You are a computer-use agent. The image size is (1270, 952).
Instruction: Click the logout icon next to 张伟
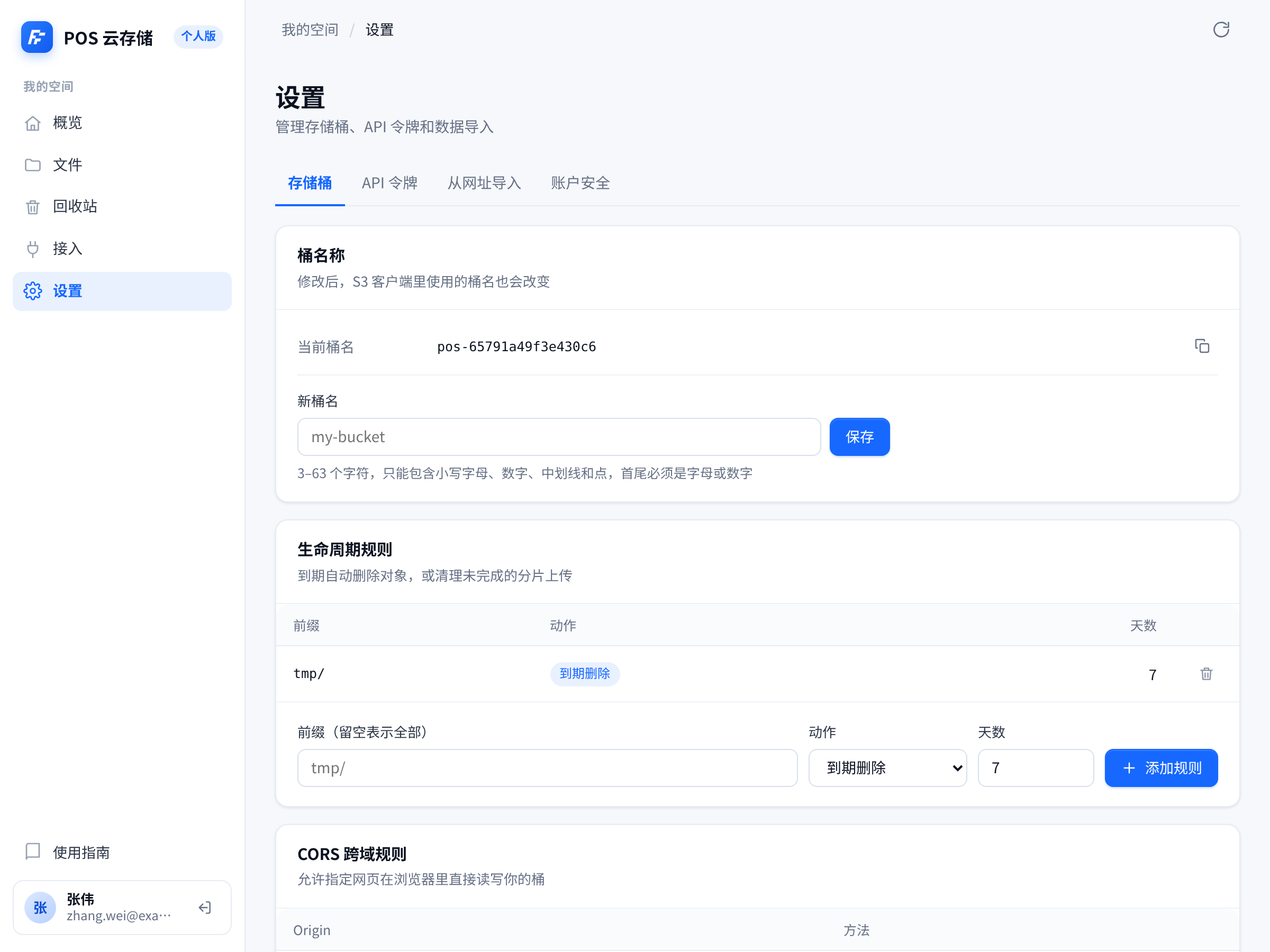coord(205,907)
